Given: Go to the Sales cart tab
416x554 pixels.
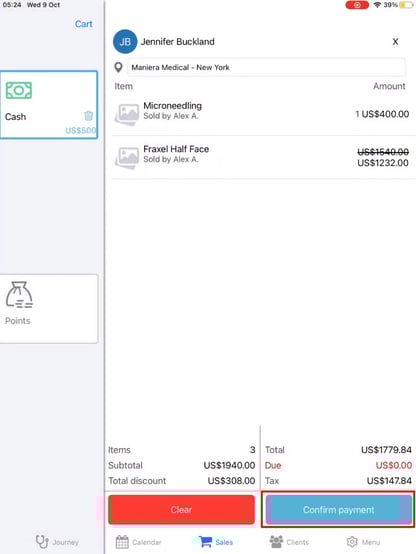Looking at the screenshot, I should coord(215,542).
